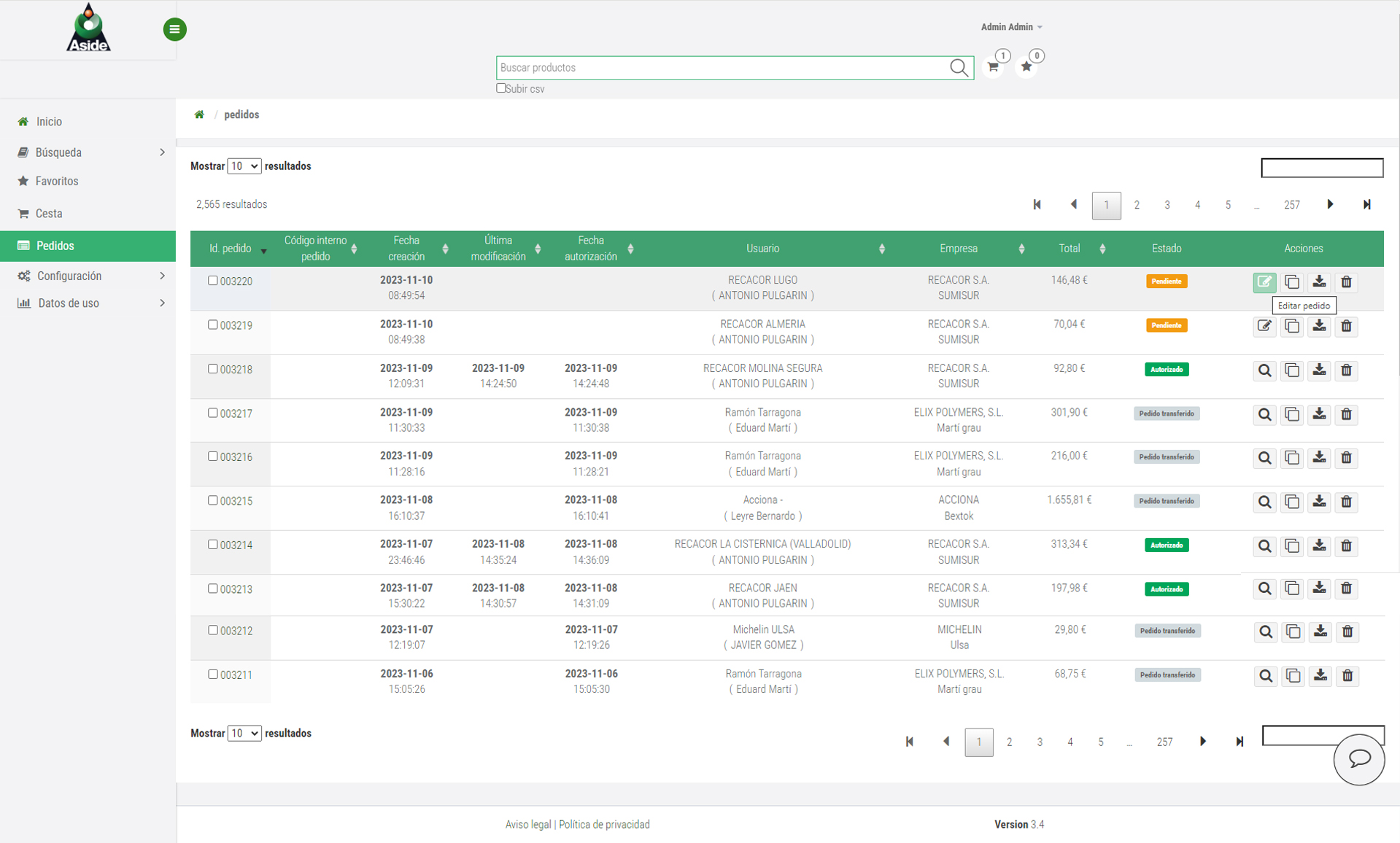The image size is (1400, 843).
Task: Go to Favoritos in the sidebar
Action: tap(57, 182)
